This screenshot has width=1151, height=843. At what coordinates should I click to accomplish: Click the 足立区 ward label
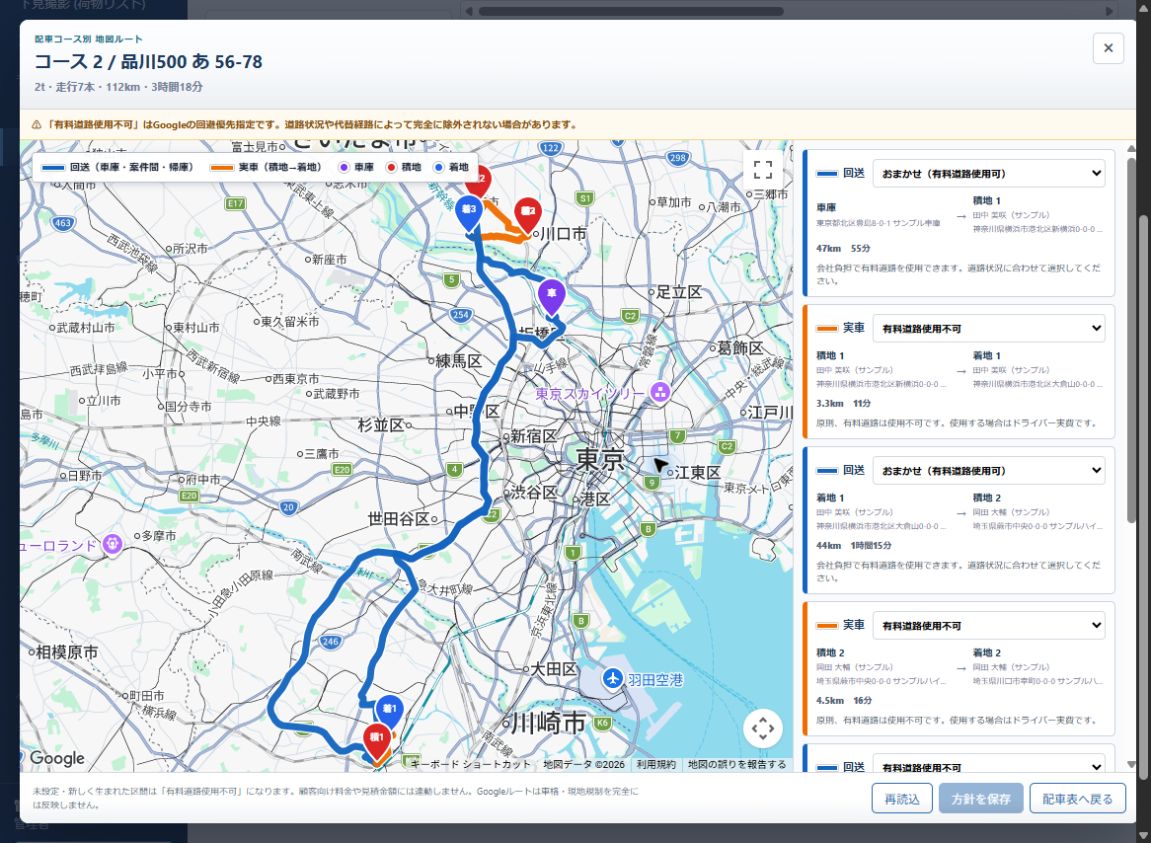679,292
